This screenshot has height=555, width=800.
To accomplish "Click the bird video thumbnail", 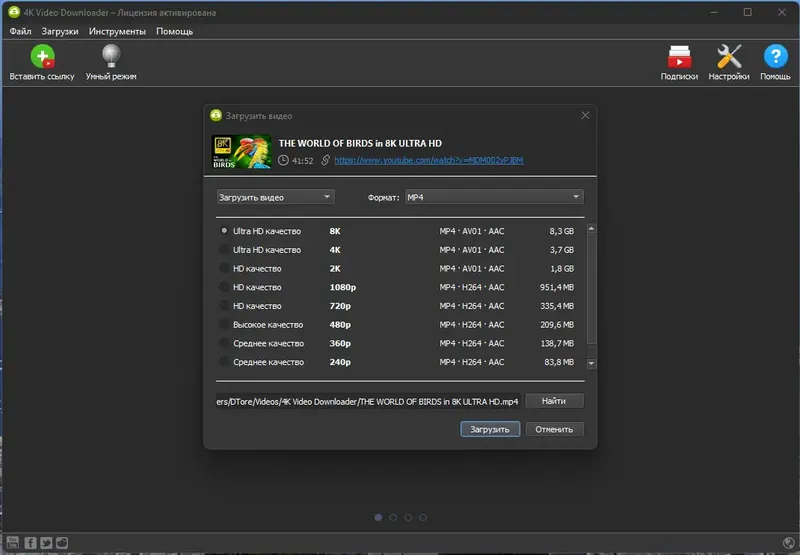I will tap(241, 152).
